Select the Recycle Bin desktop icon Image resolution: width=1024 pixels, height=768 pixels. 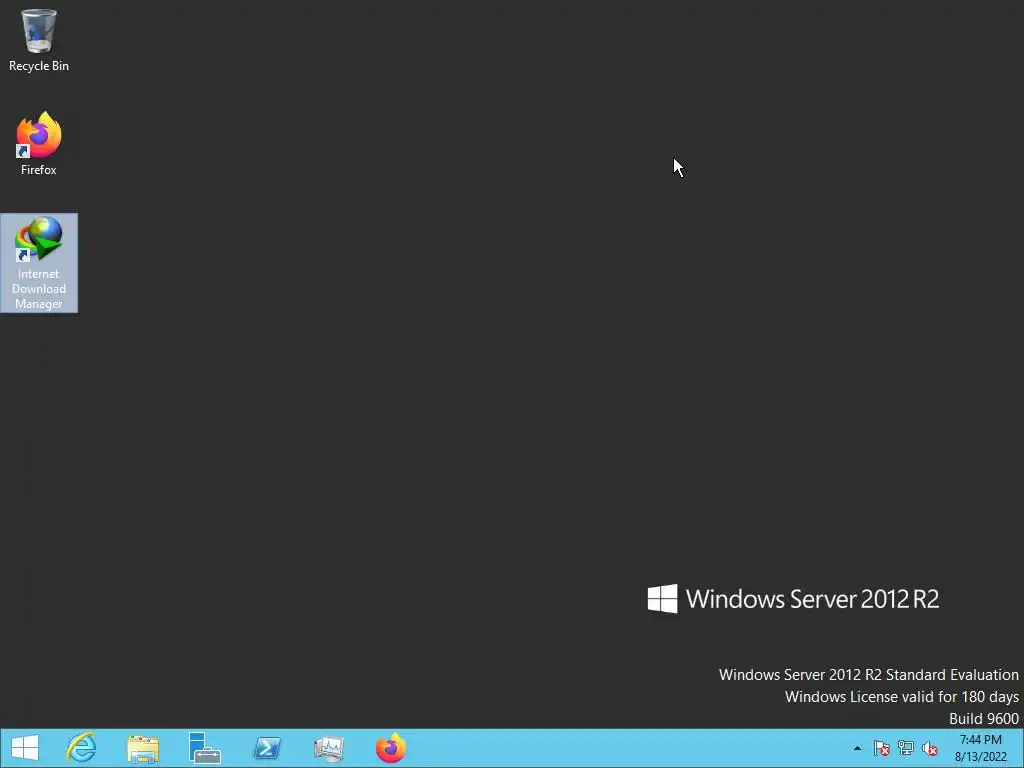pyautogui.click(x=39, y=39)
